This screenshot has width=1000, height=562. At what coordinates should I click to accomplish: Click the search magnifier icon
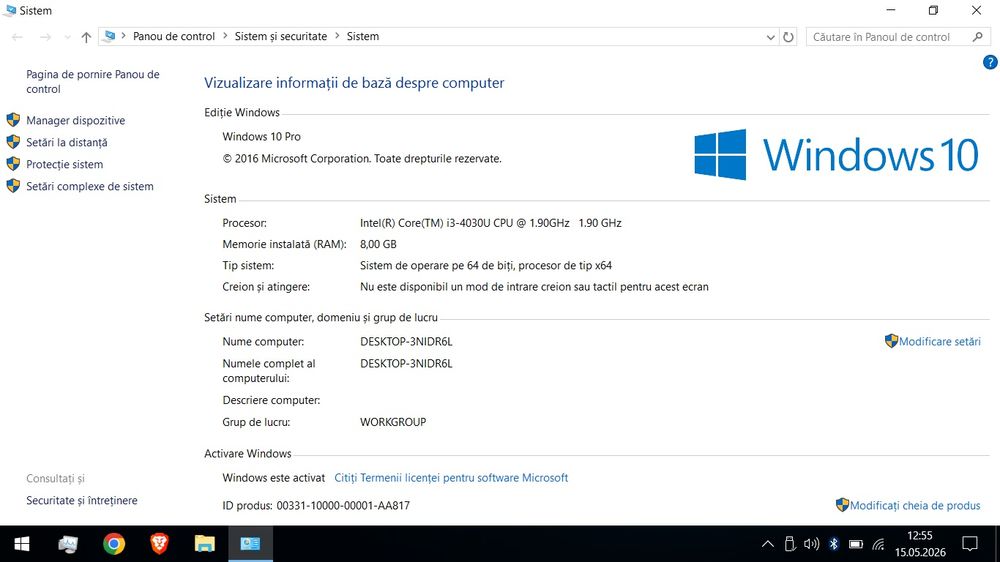(x=977, y=37)
